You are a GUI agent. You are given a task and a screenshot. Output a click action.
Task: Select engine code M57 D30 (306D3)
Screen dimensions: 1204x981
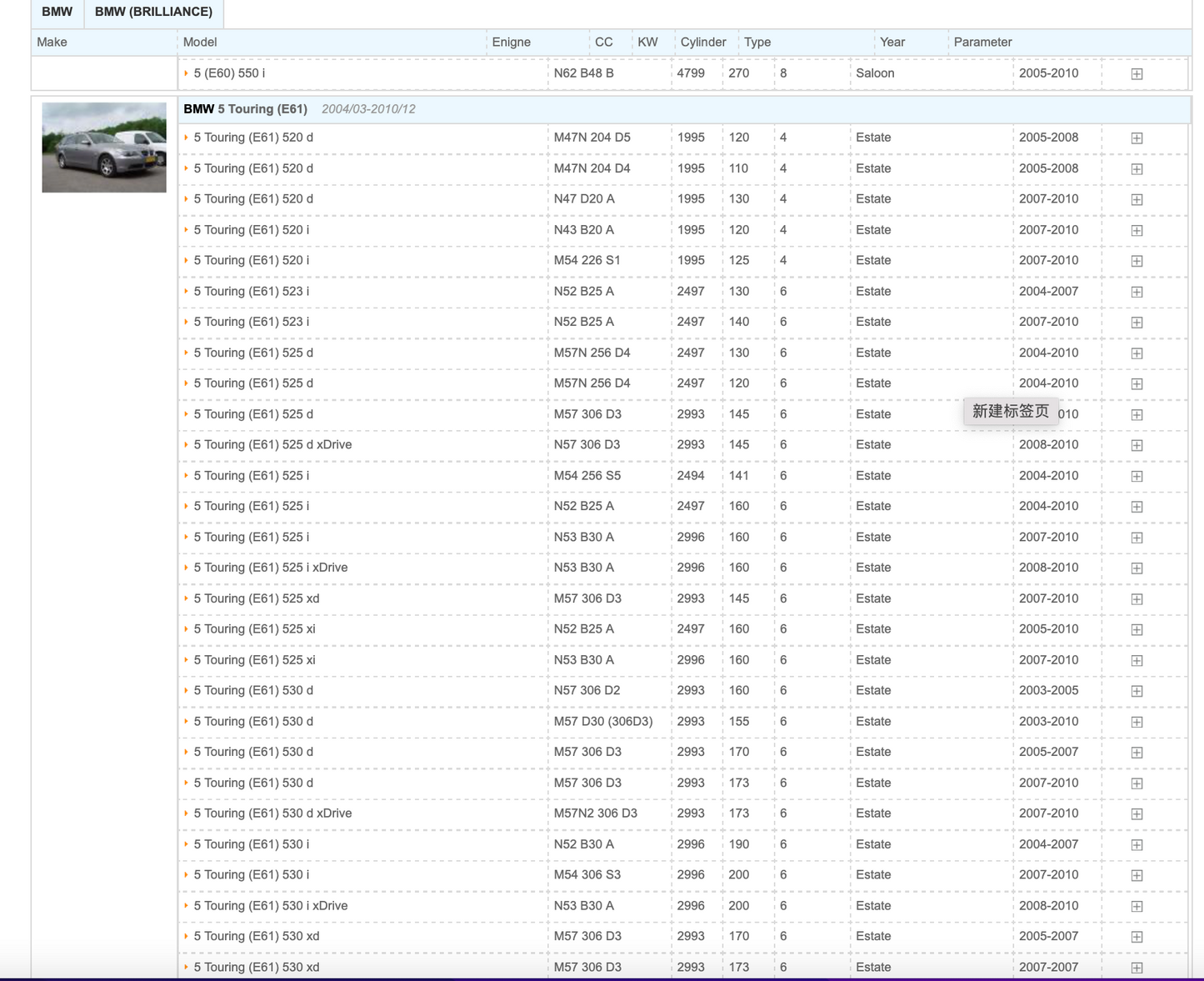tap(603, 722)
